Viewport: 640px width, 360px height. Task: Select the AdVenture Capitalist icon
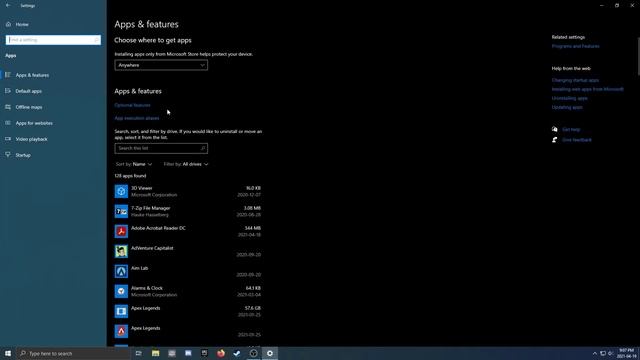(121, 251)
